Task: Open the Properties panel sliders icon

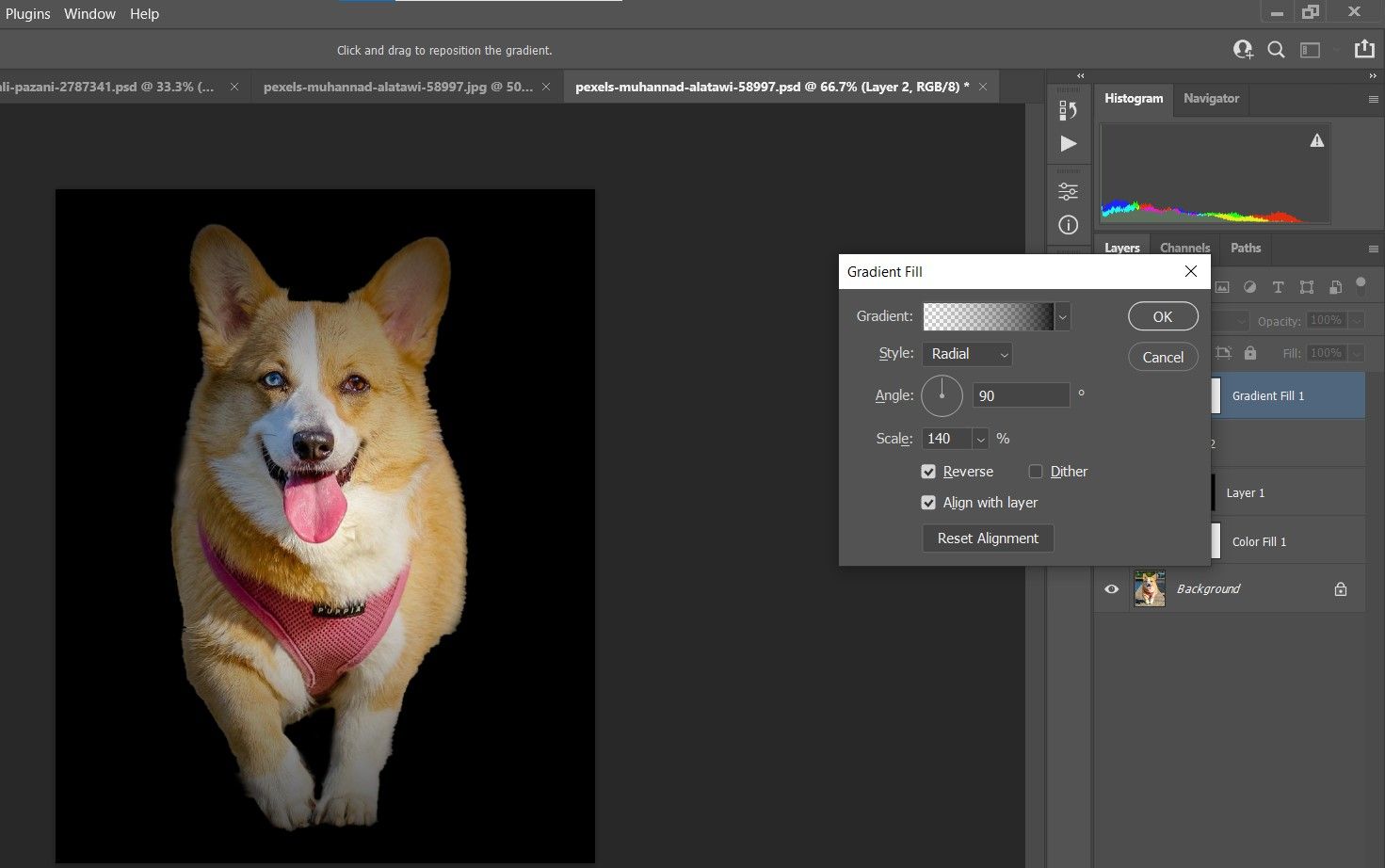Action: tap(1068, 191)
